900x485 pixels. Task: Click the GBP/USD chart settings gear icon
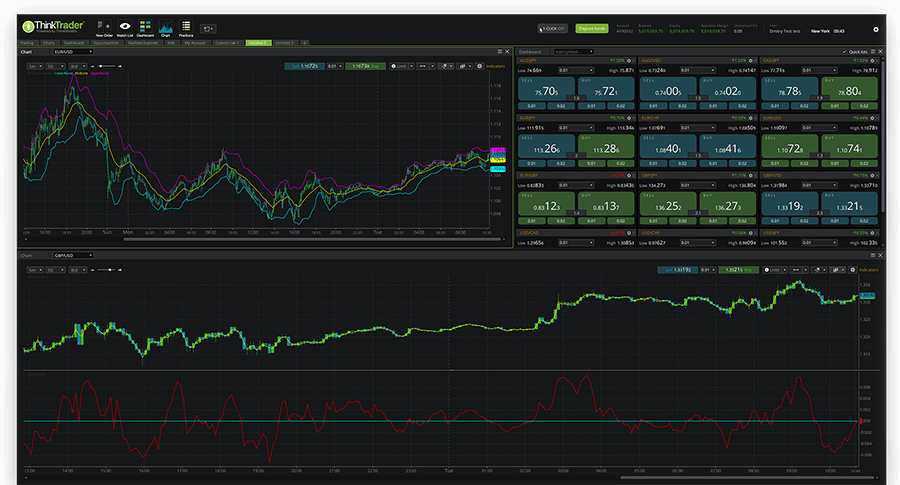pos(851,270)
